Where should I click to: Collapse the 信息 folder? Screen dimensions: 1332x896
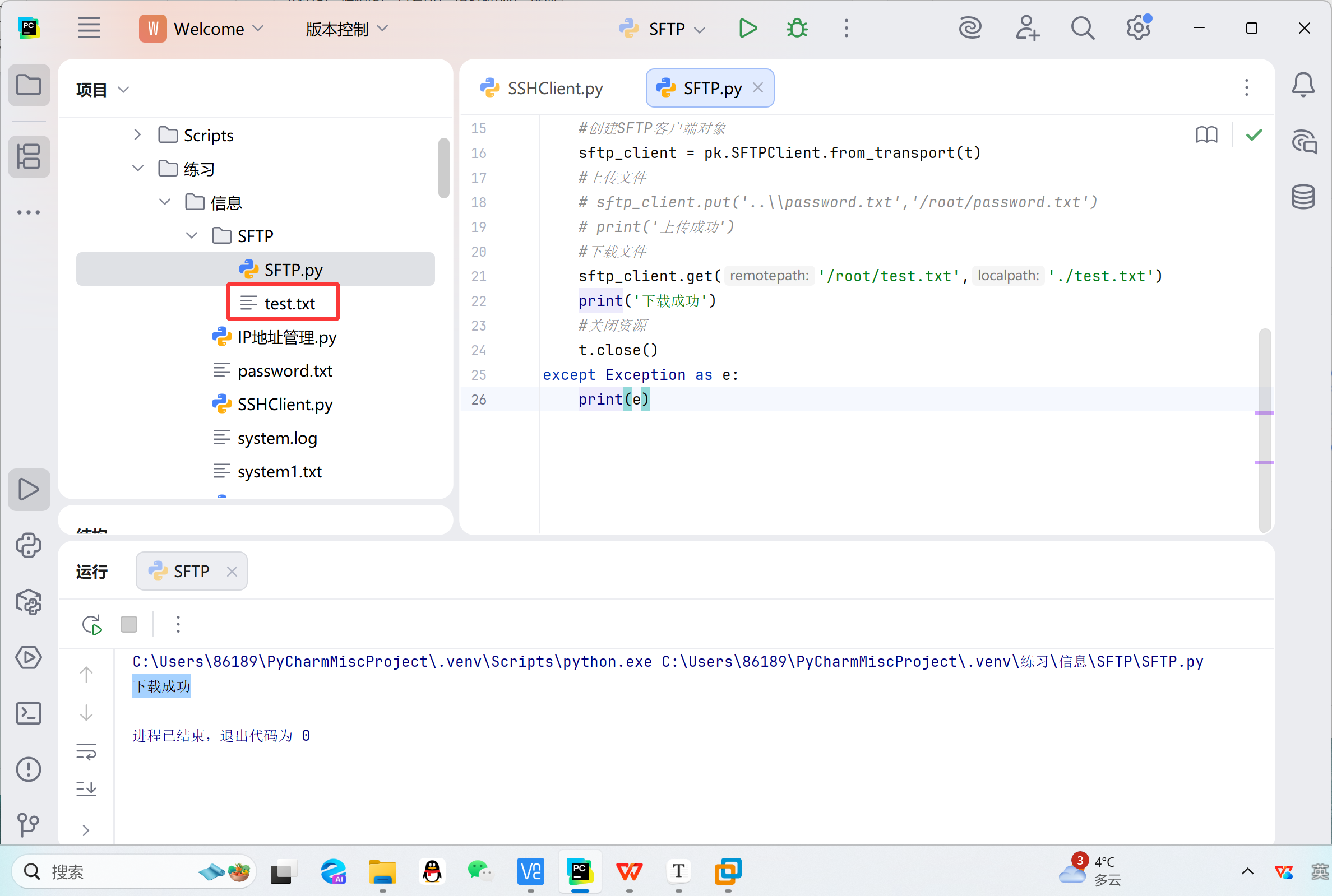[x=165, y=202]
